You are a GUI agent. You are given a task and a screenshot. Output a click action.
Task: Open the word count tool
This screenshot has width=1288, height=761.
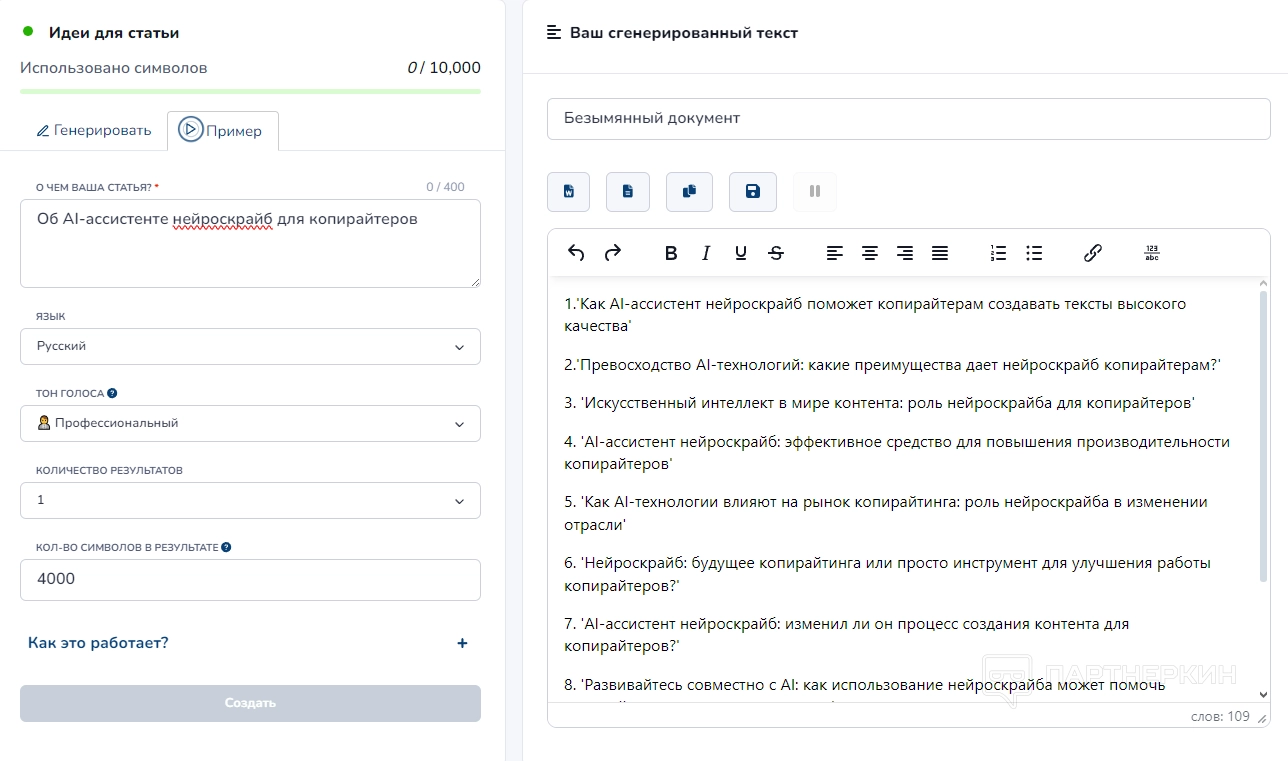coord(1152,253)
